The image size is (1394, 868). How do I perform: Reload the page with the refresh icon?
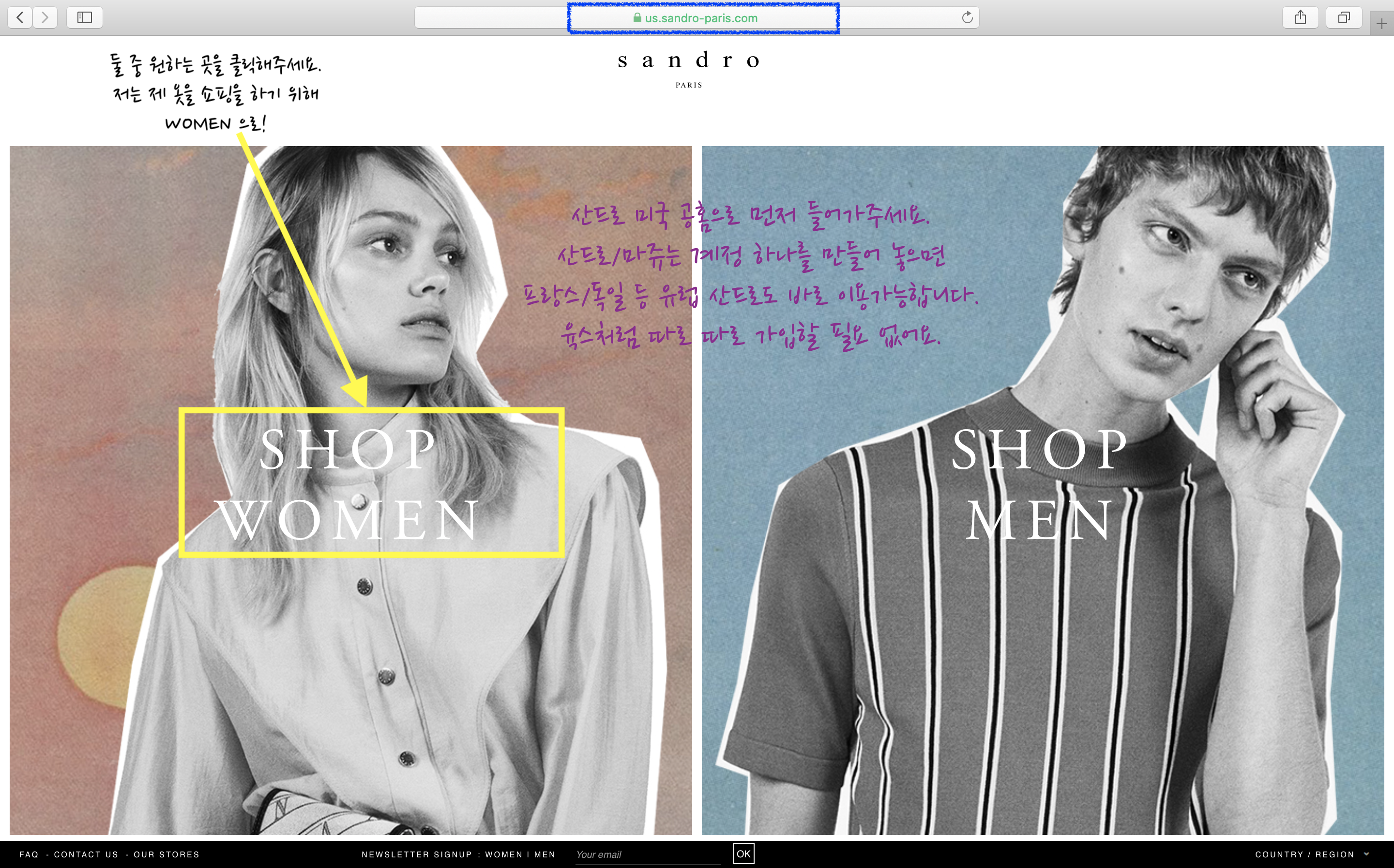click(967, 17)
